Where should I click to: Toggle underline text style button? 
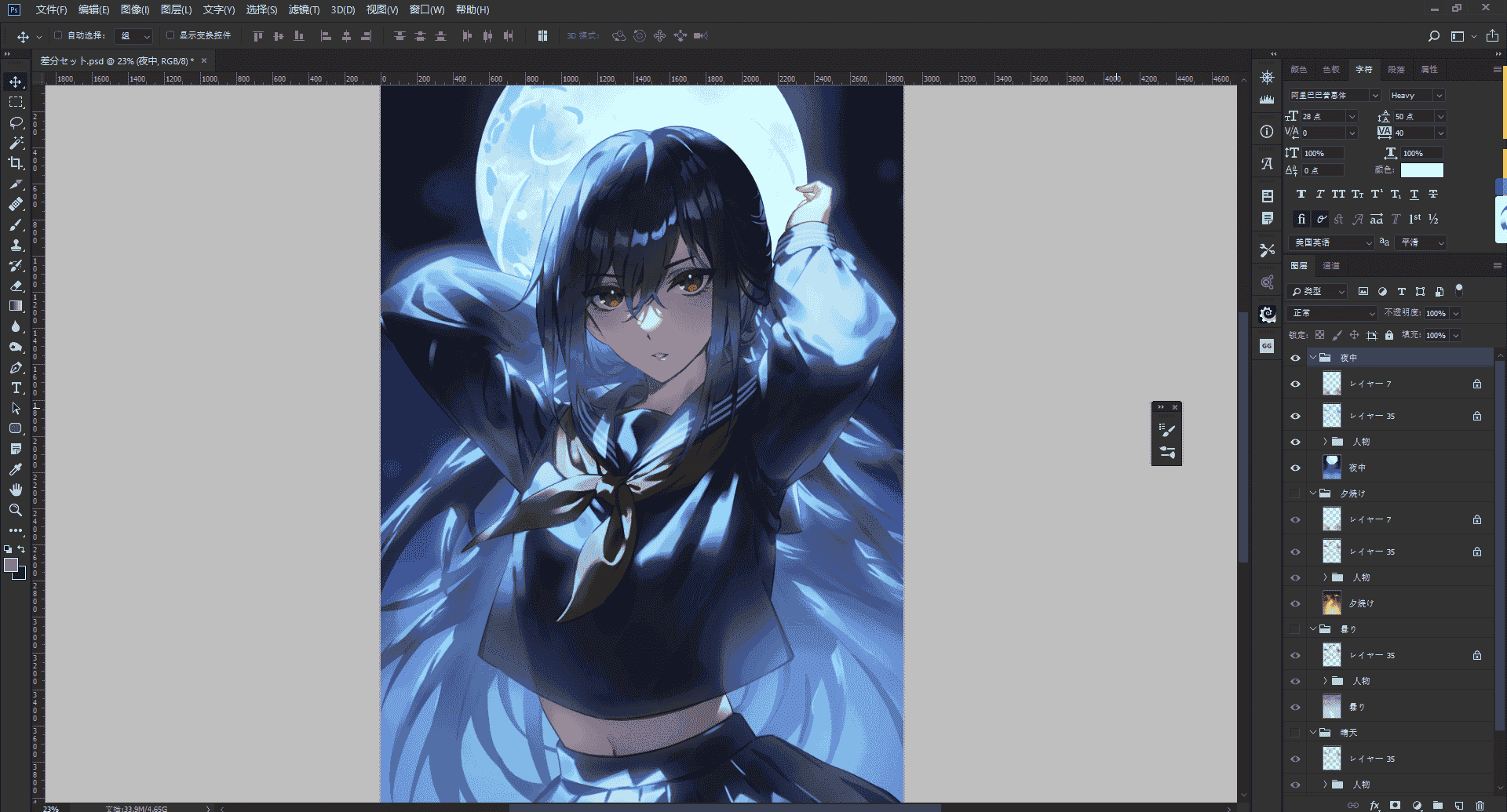pyautogui.click(x=1414, y=194)
